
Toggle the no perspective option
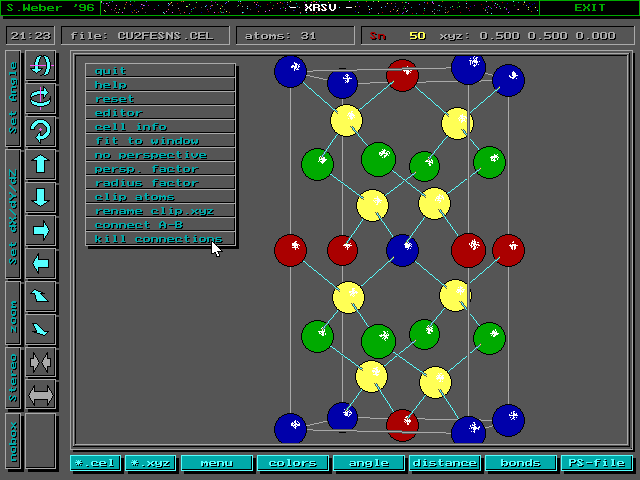point(160,155)
